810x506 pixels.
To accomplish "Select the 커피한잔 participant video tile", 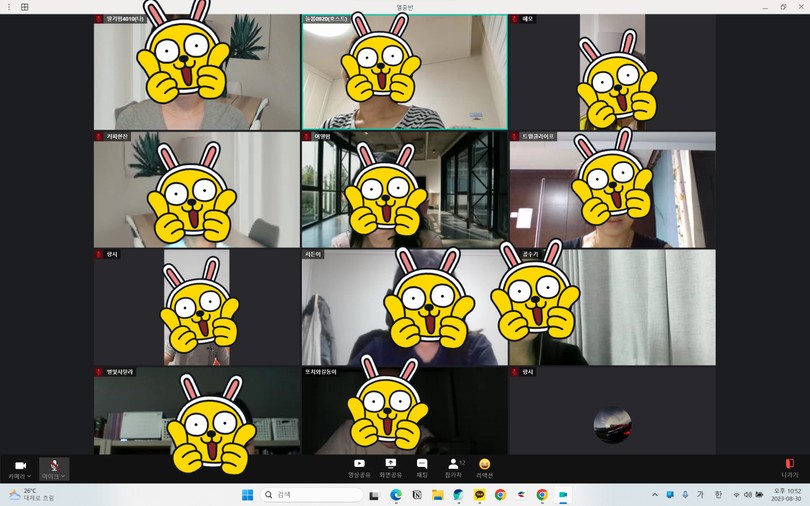I will [197, 189].
